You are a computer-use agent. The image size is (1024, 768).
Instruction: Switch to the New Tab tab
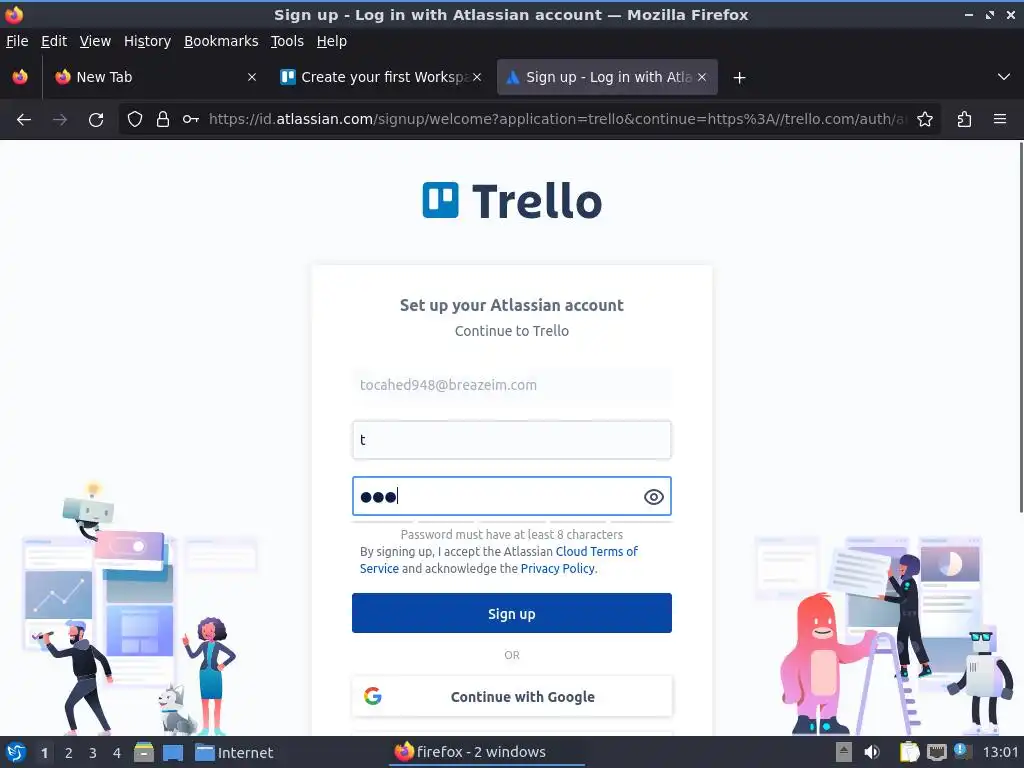156,77
